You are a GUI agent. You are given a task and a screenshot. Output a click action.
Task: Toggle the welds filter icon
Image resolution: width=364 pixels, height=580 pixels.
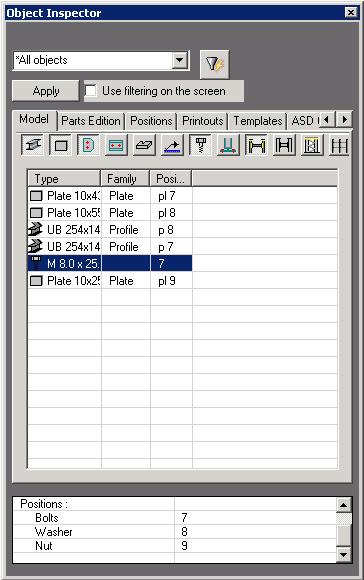[x=228, y=145]
